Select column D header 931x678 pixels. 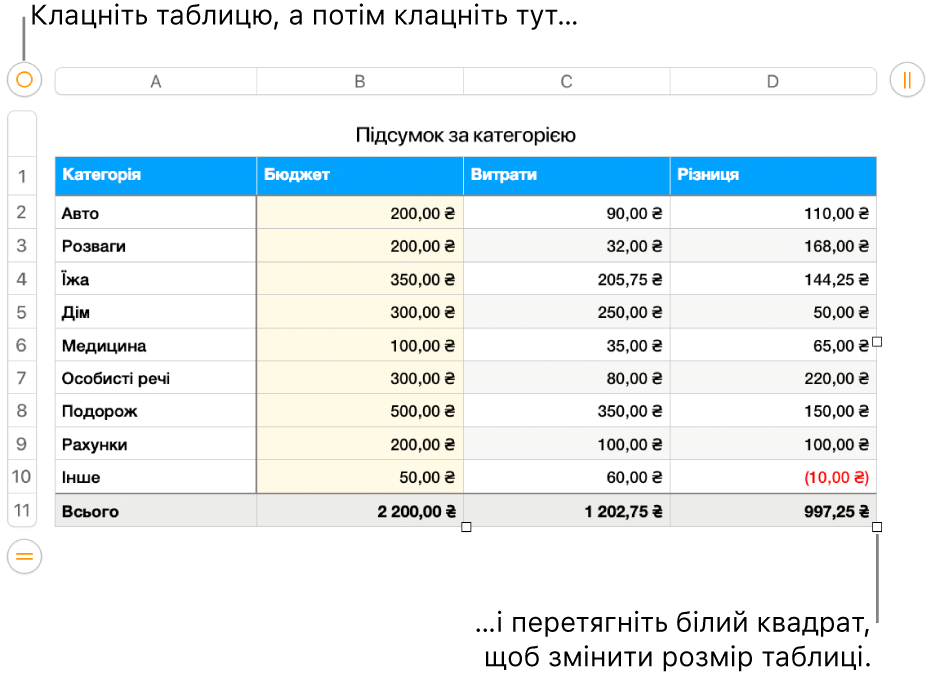pos(772,81)
